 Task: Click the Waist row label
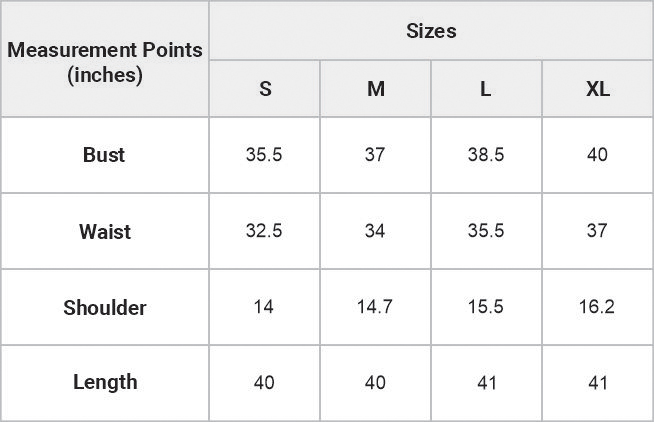(x=105, y=231)
